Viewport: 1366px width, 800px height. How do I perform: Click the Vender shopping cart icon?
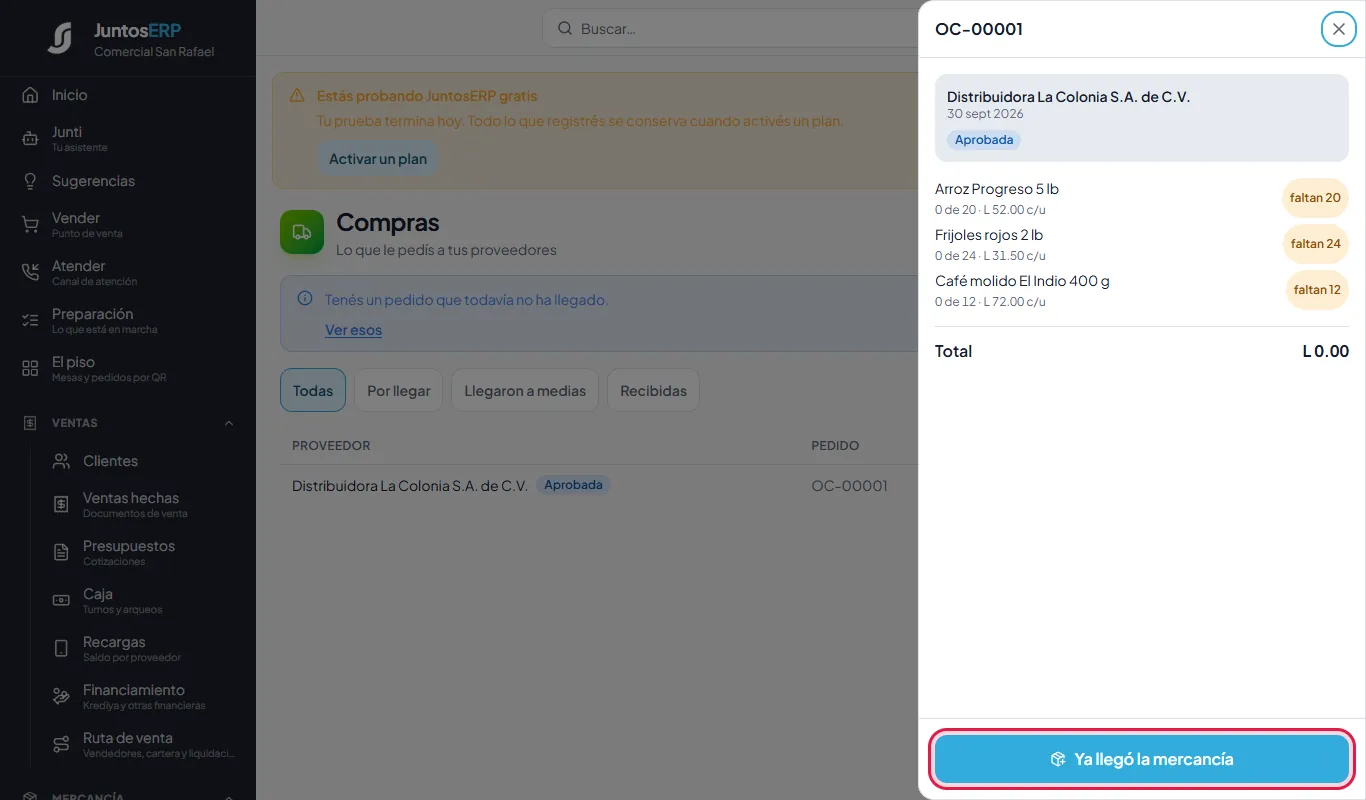[x=30, y=225]
